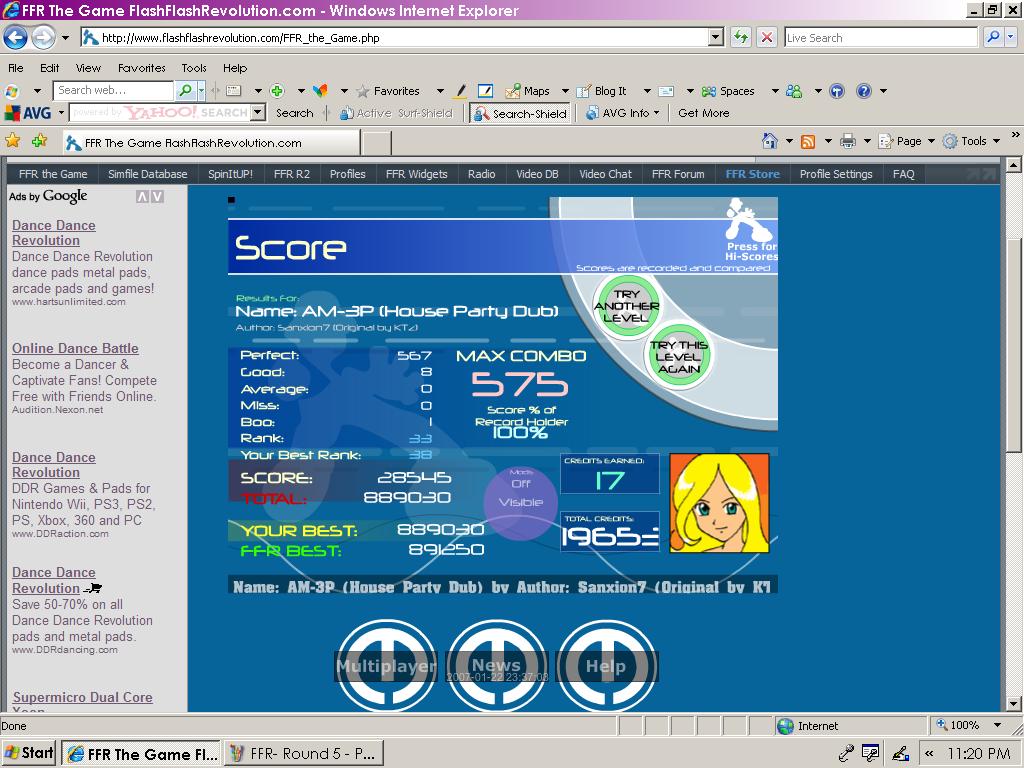The height and width of the screenshot is (768, 1024).
Task: Click the vertical page scrollbar thumb
Action: (1013, 345)
